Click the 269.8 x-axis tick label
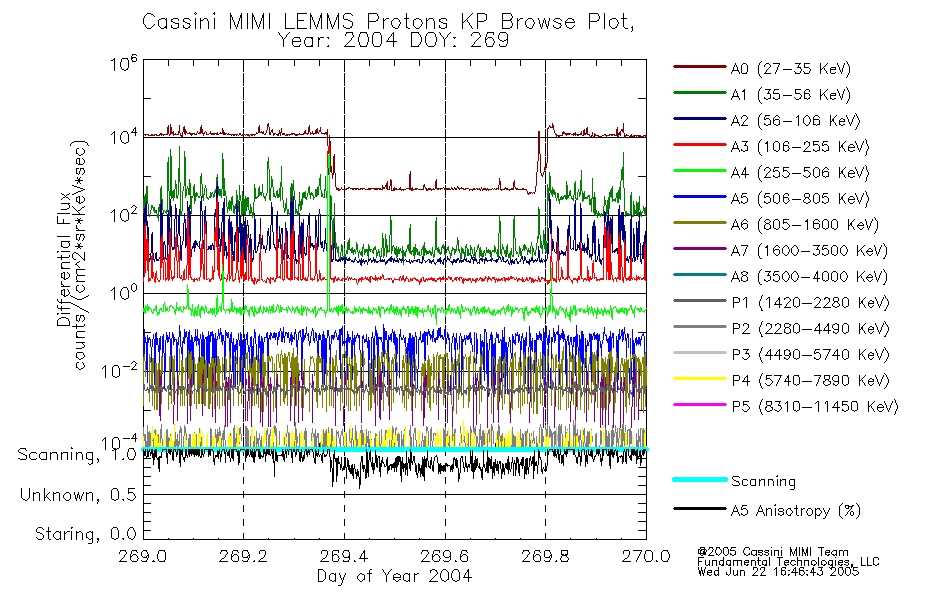The height and width of the screenshot is (600, 950). [545, 556]
